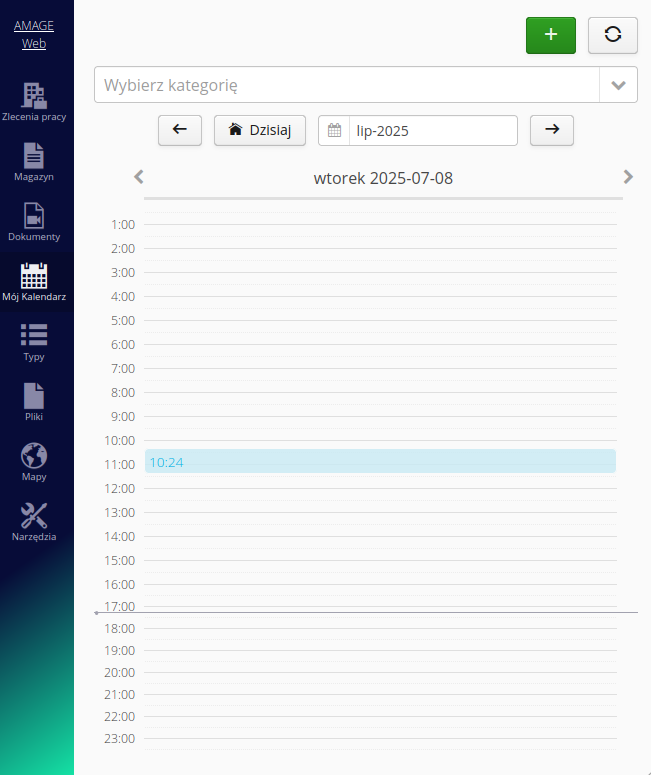Open the 10:24 calendar event

(x=380, y=461)
